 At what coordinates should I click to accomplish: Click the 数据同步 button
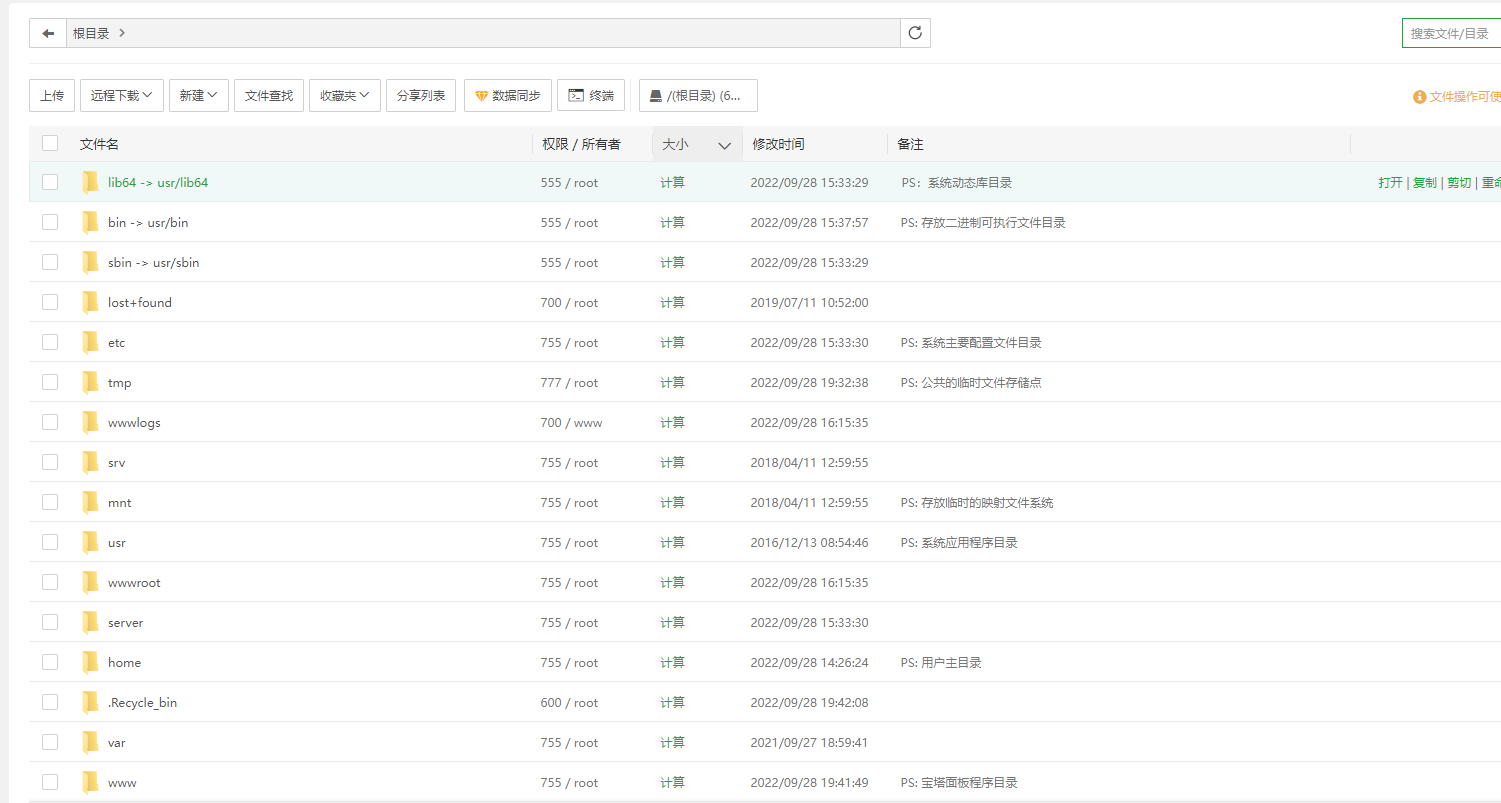coord(508,95)
